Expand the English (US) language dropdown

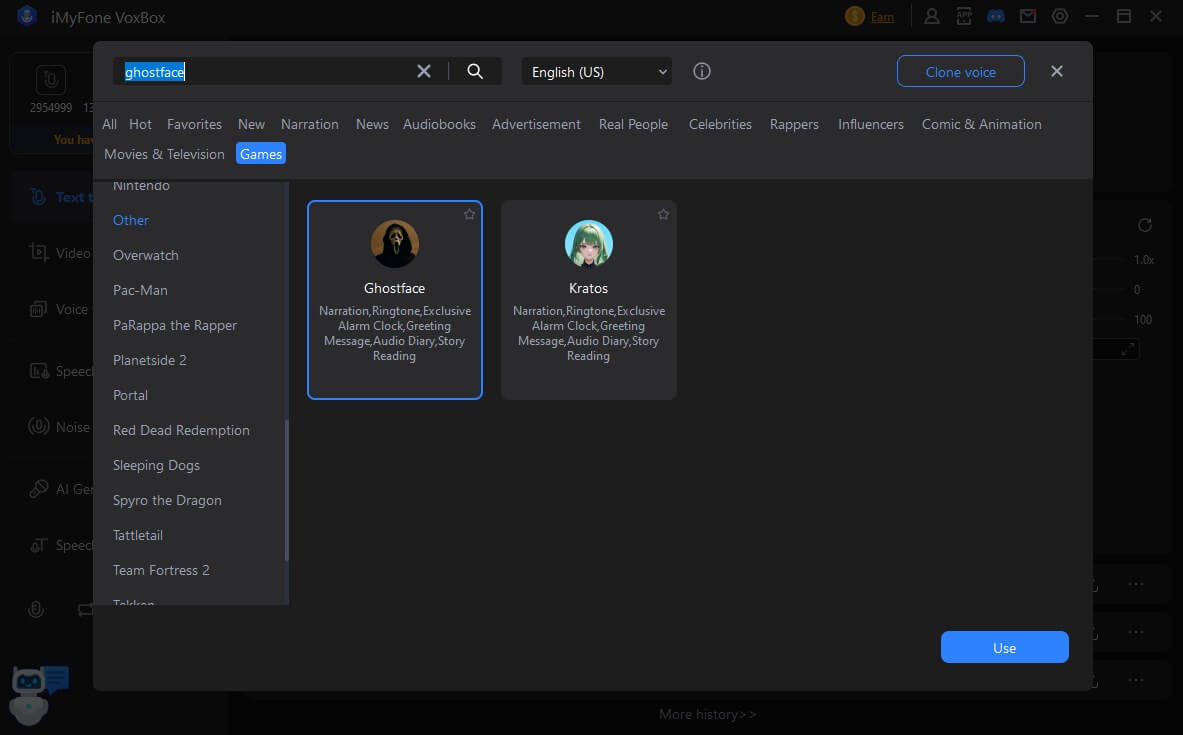597,72
